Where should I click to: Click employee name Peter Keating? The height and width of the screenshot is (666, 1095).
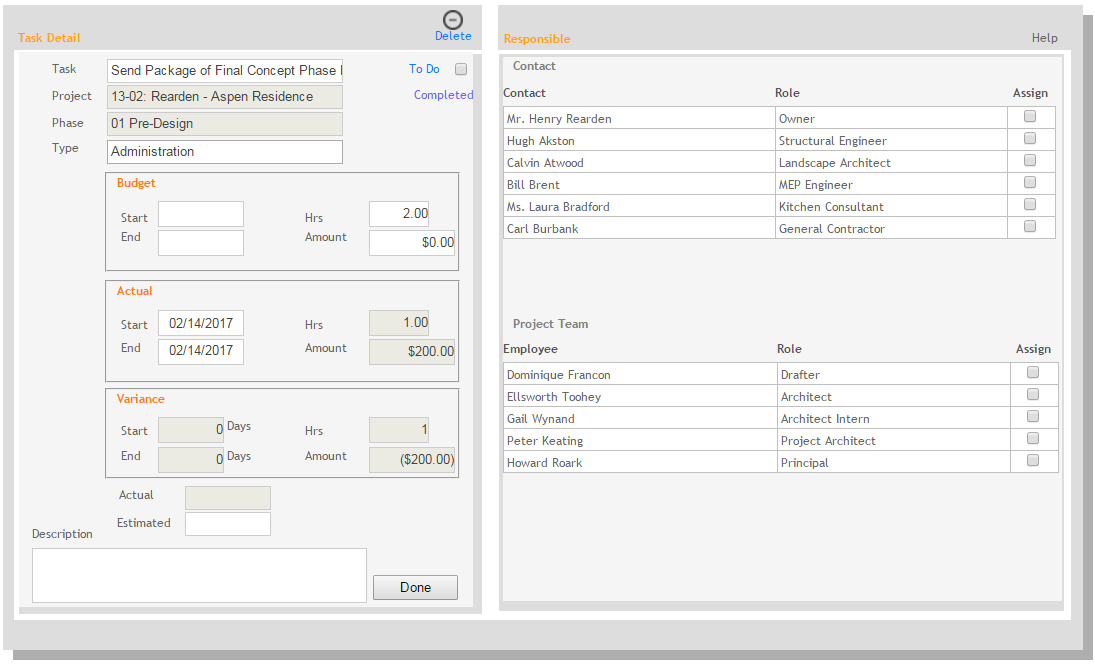(545, 441)
